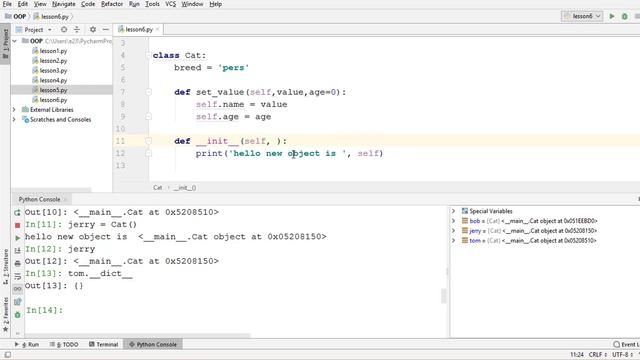Fold the class Cat block in gutter
Viewport: 640px width, 360px height.
(148, 55)
